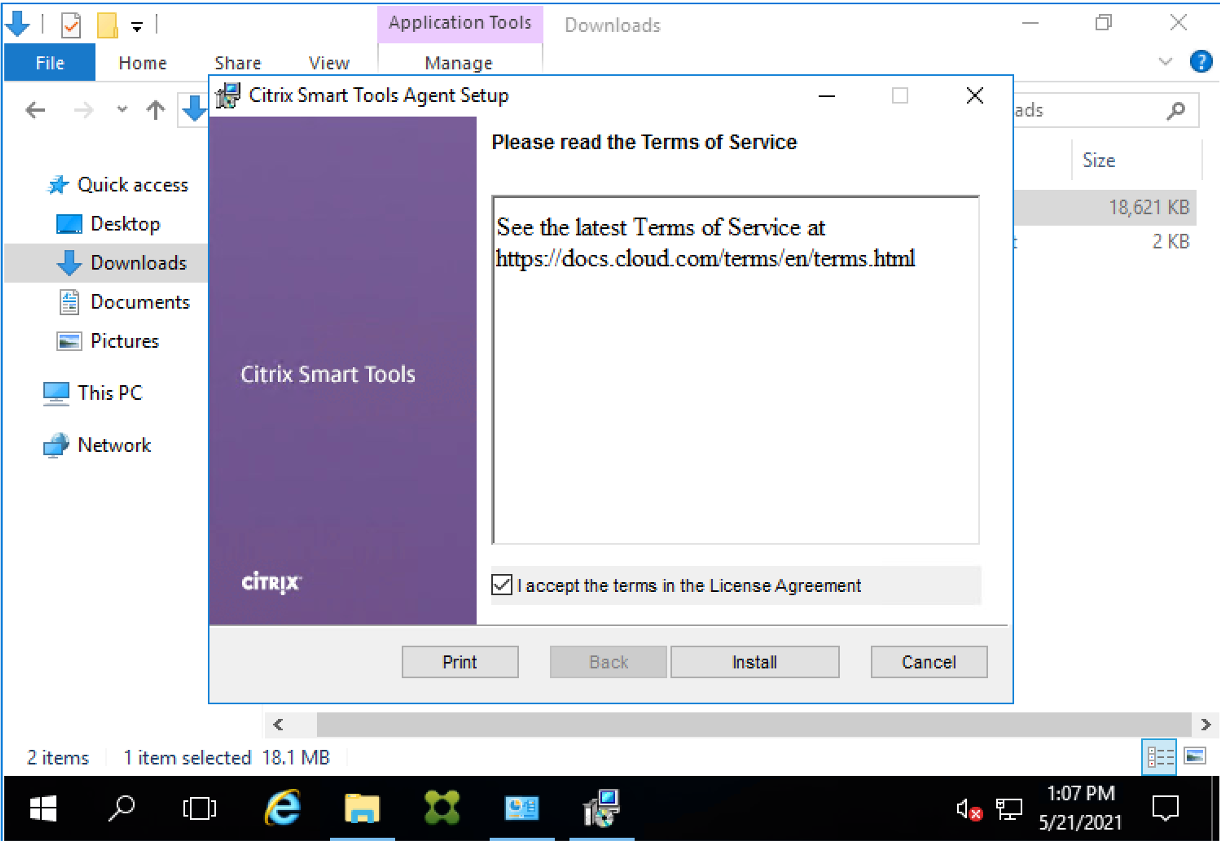Minimize the Citrix setup dialog
1220x841 pixels.
[826, 96]
